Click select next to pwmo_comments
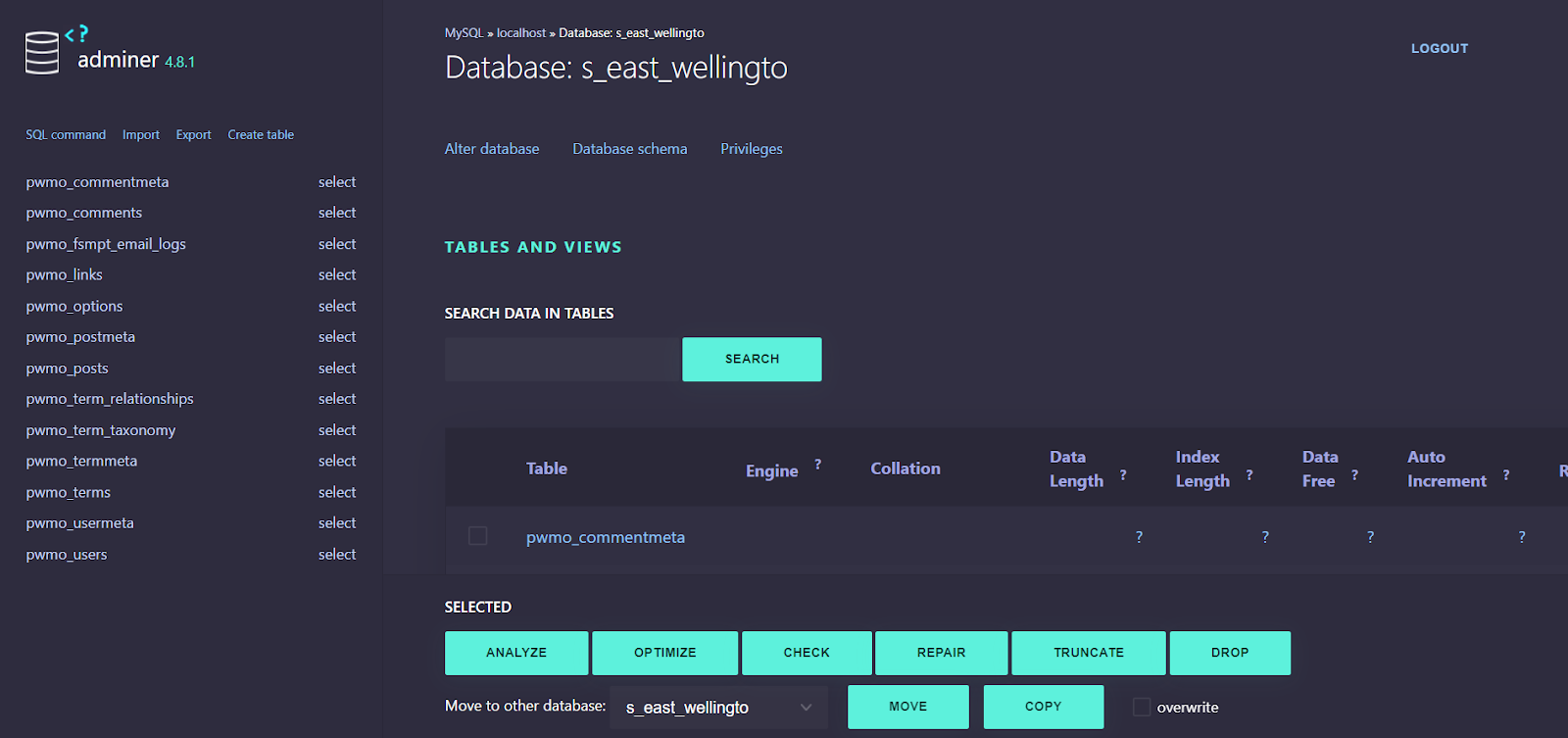This screenshot has height=738, width=1568. tap(337, 213)
